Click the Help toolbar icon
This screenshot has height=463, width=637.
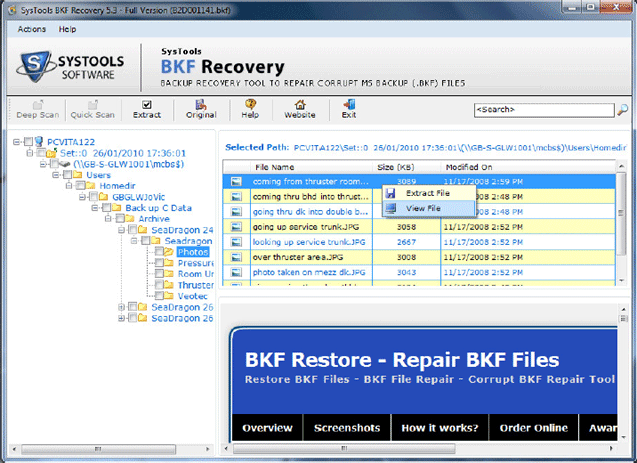(250, 104)
